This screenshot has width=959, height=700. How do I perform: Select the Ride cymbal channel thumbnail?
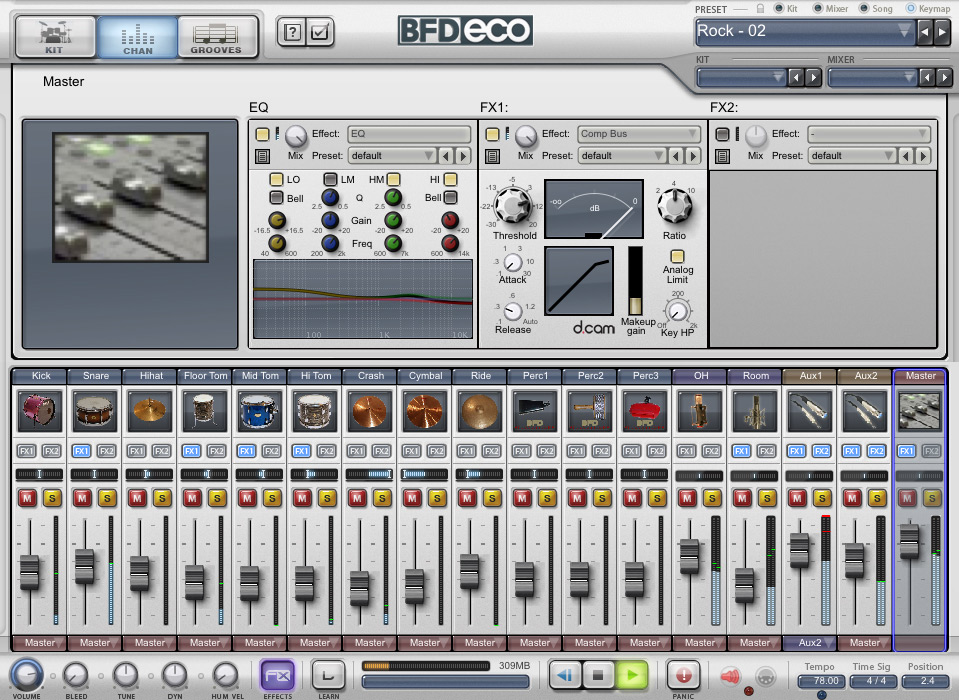click(480, 410)
